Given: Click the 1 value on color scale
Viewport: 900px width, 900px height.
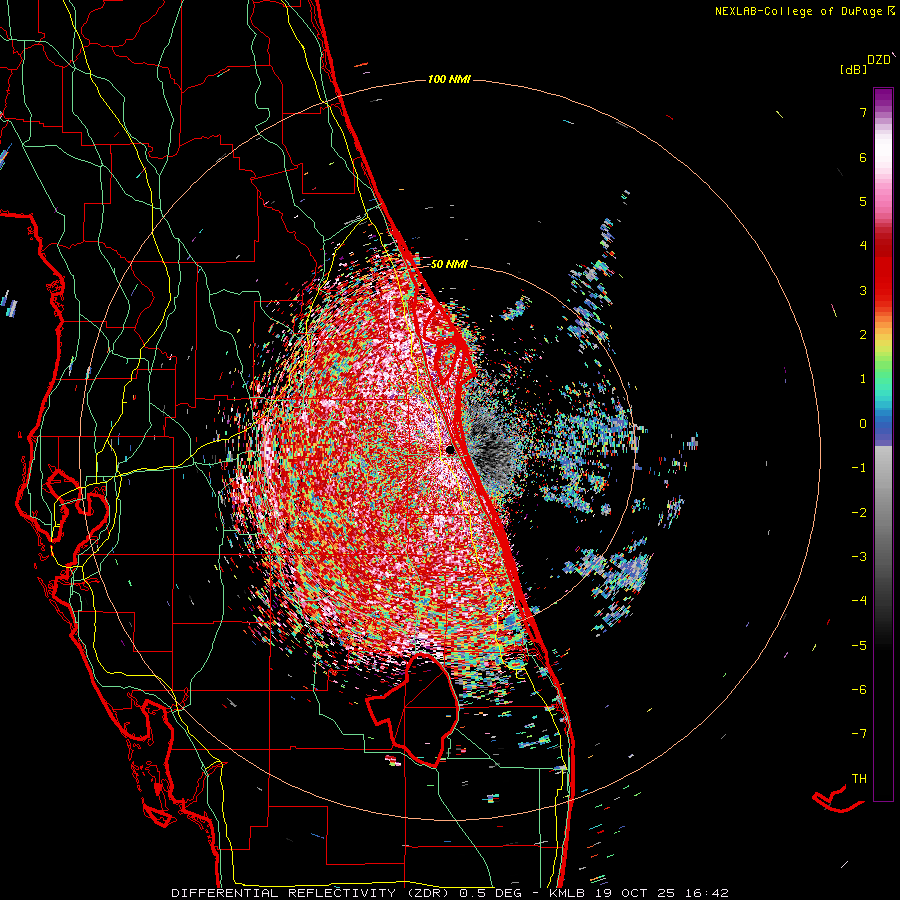Looking at the screenshot, I should tap(863, 379).
